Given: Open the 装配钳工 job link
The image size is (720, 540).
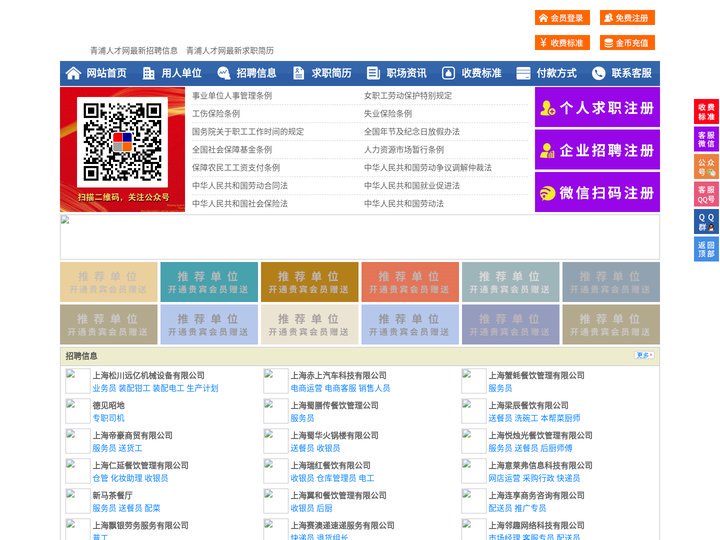Looking at the screenshot, I should point(134,388).
